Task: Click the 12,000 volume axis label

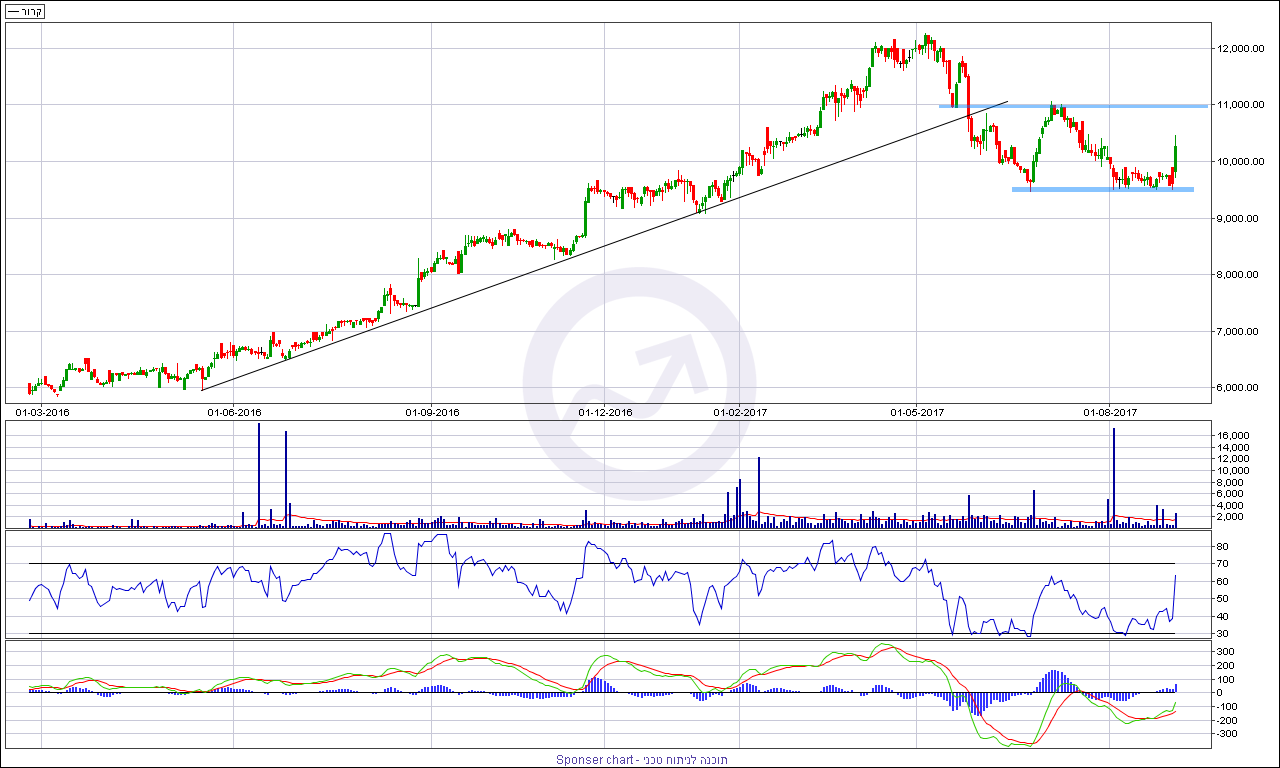Action: 1233,459
